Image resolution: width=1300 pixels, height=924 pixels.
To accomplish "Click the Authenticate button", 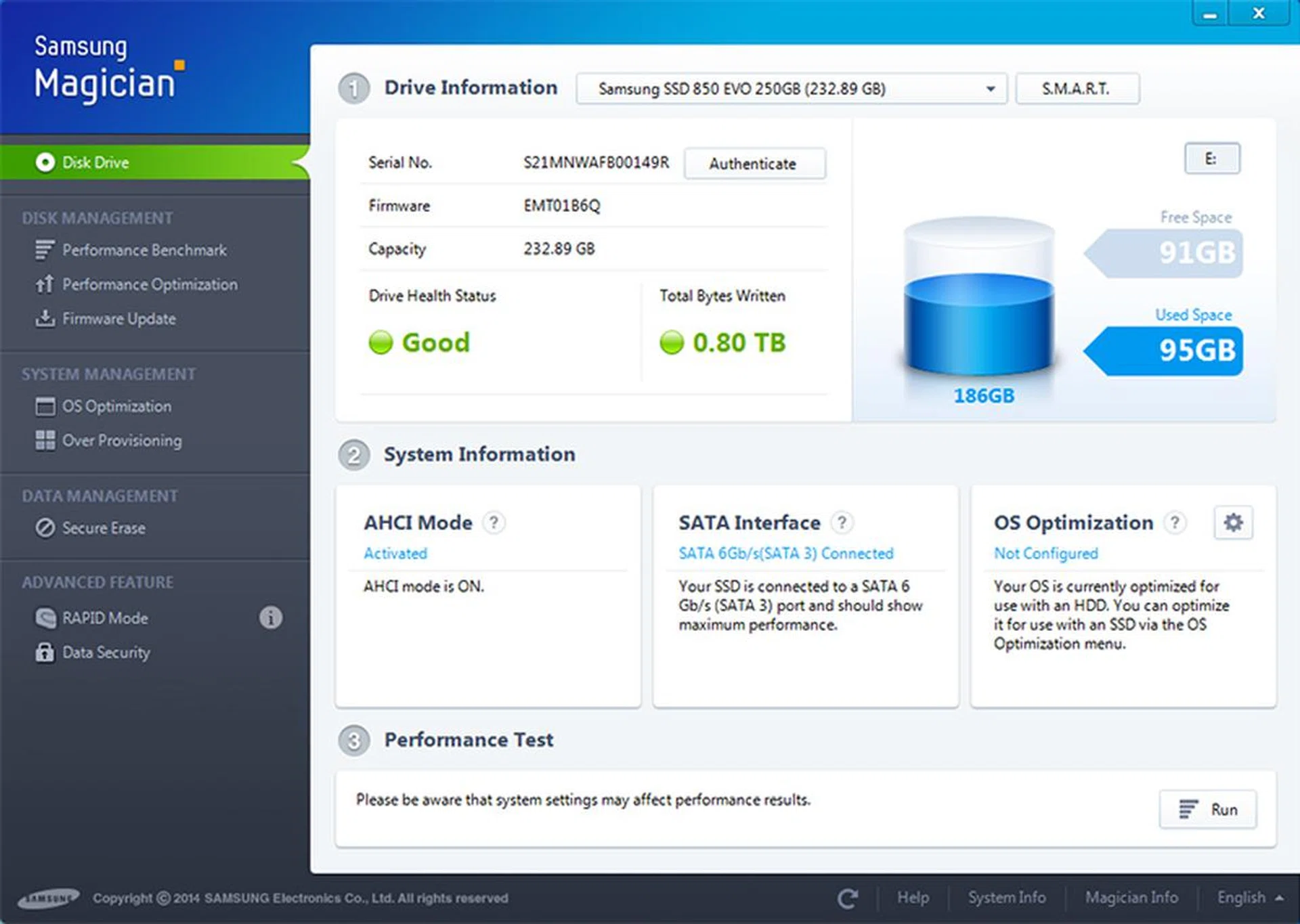I will (x=754, y=164).
